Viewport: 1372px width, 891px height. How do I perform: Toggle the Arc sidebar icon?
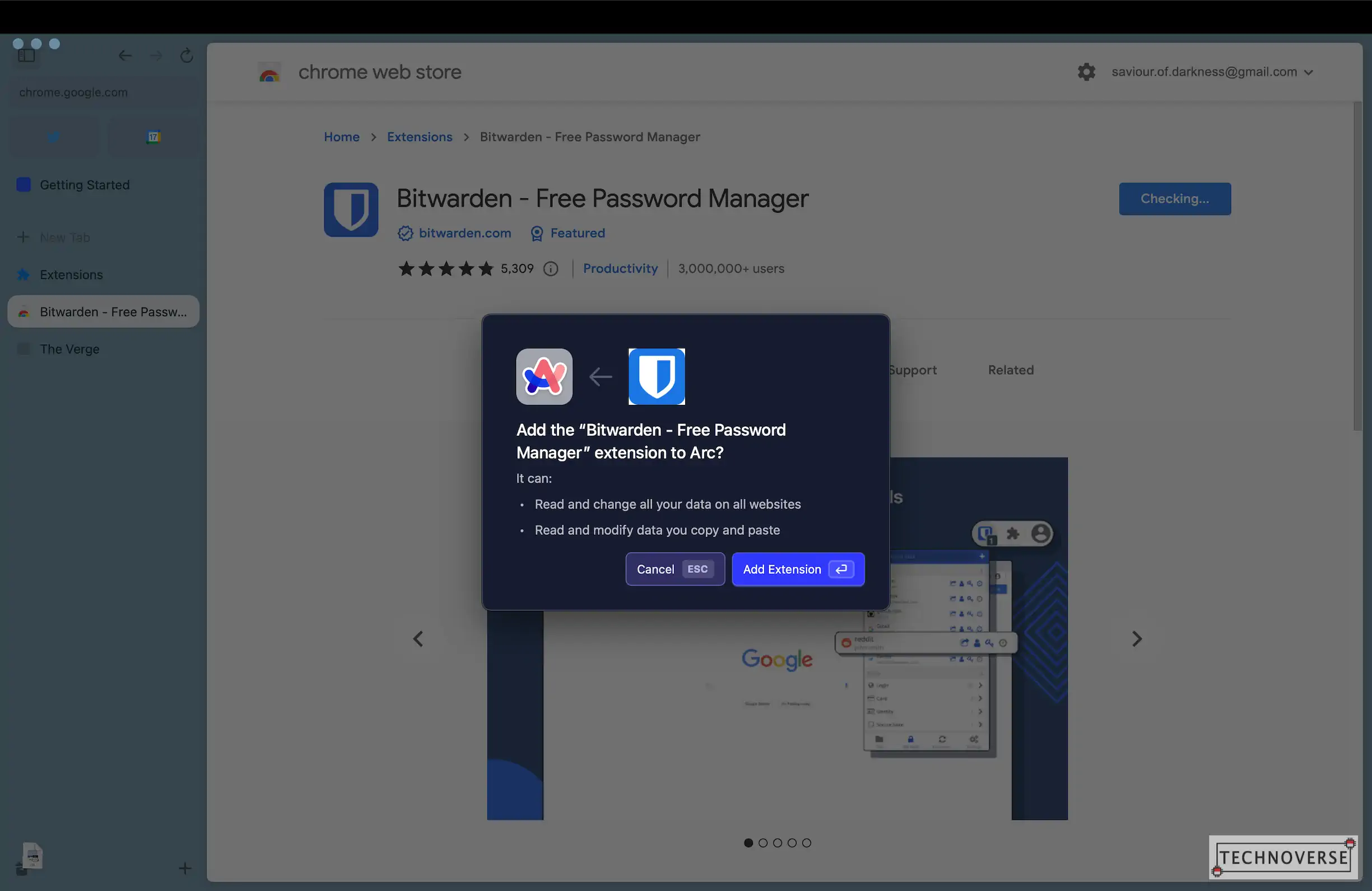pos(26,56)
